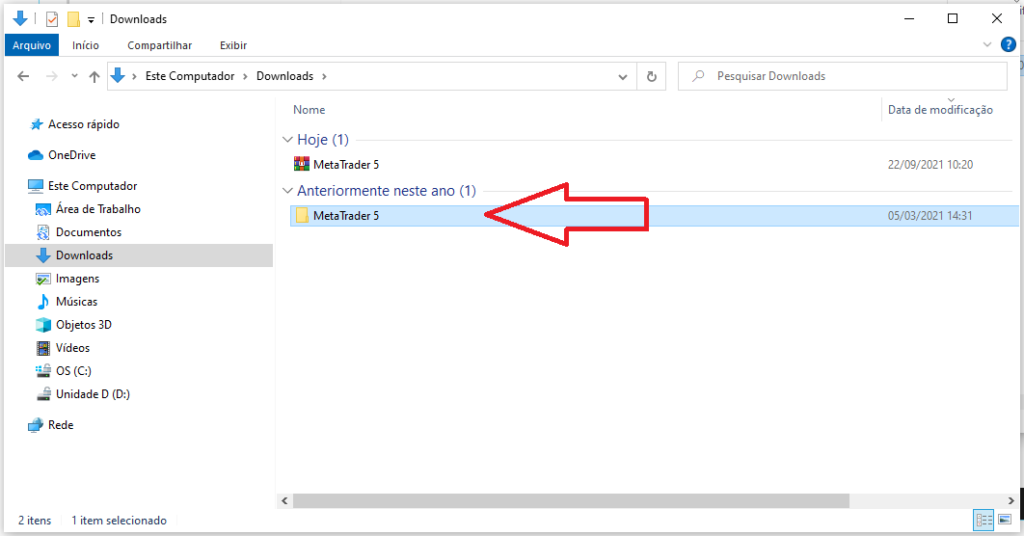The image size is (1024, 536).
Task: Switch to details view layout
Action: (984, 520)
